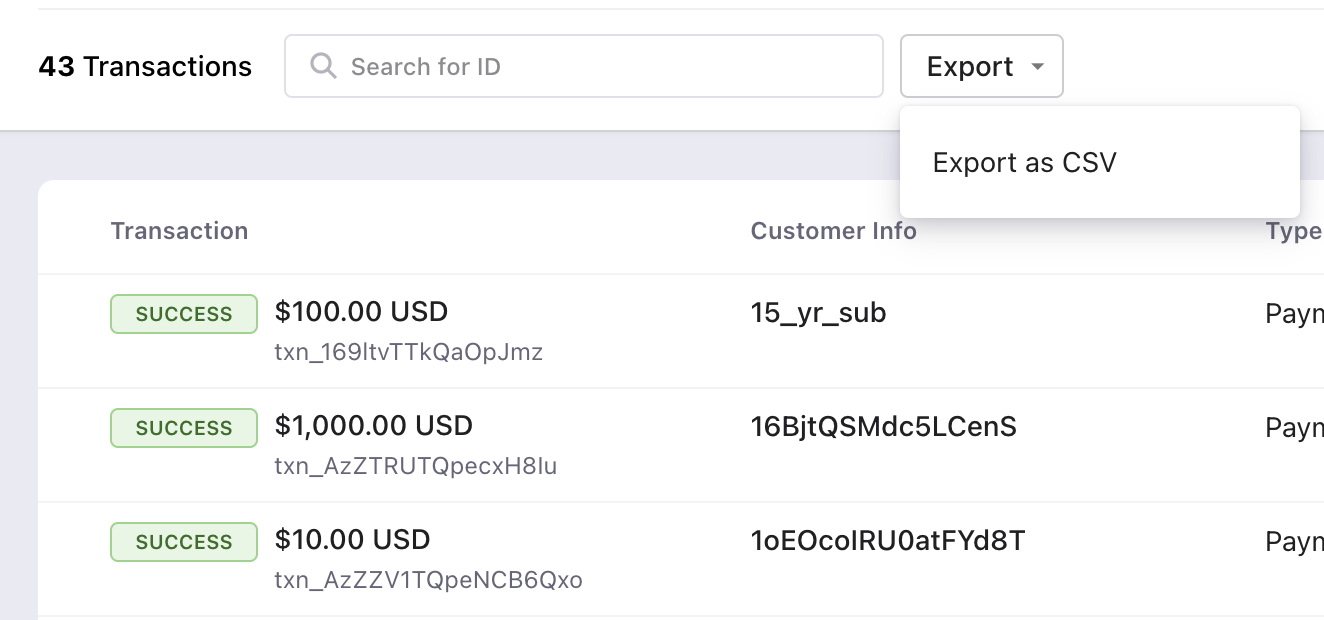Screen dimensions: 1324x620
Task: Click the Customer Info column header
Action: [x=833, y=231]
